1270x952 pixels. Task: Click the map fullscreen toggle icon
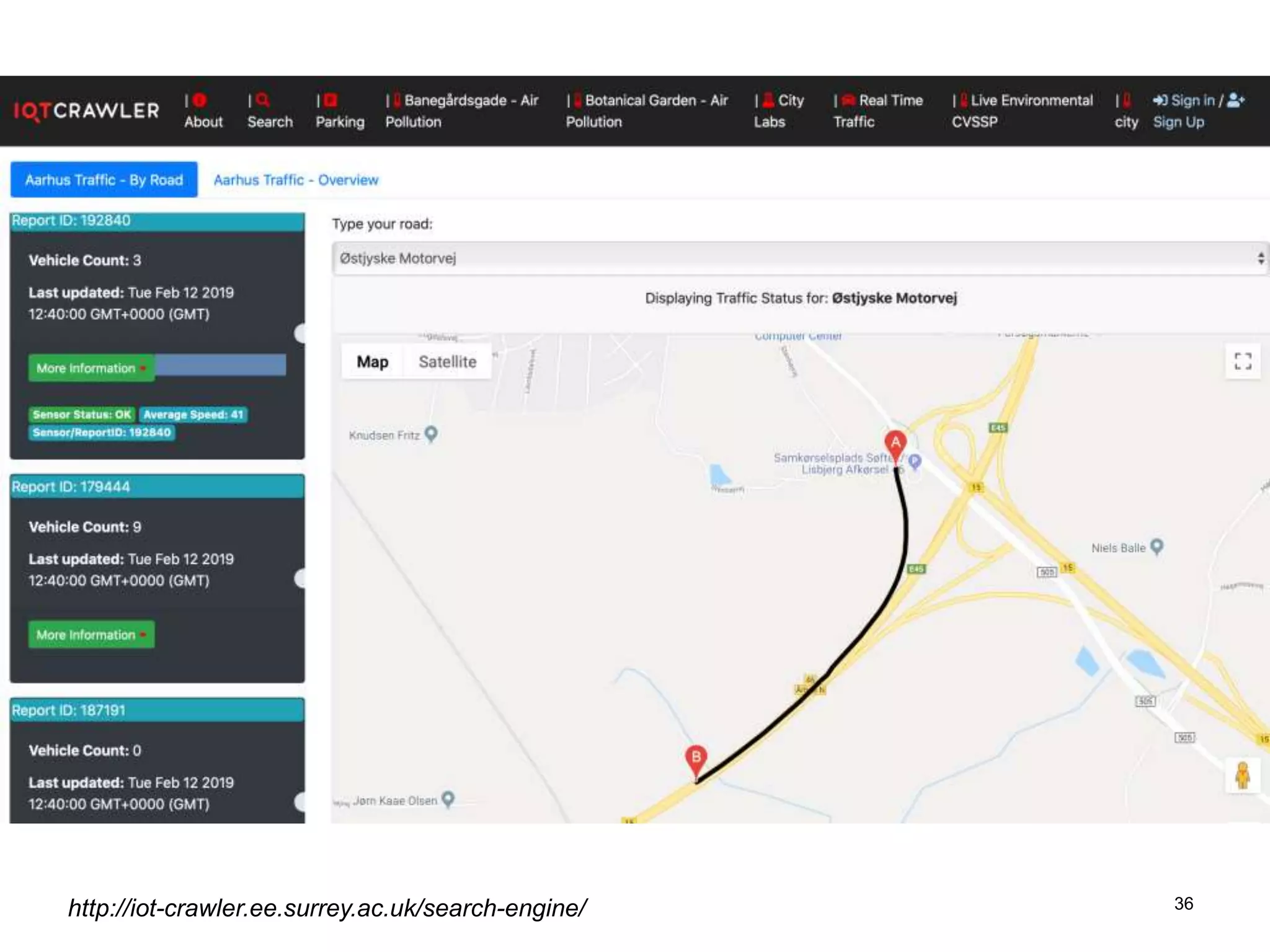1243,361
